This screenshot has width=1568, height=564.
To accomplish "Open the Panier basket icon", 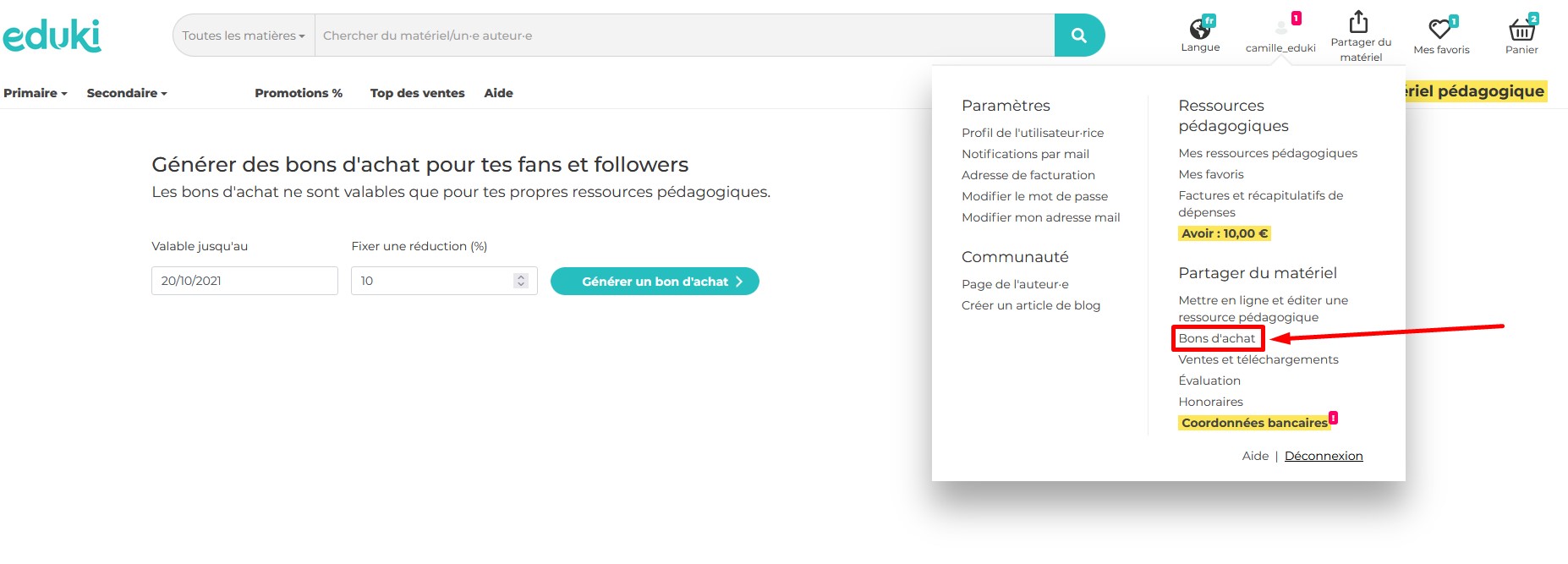I will 1521,30.
